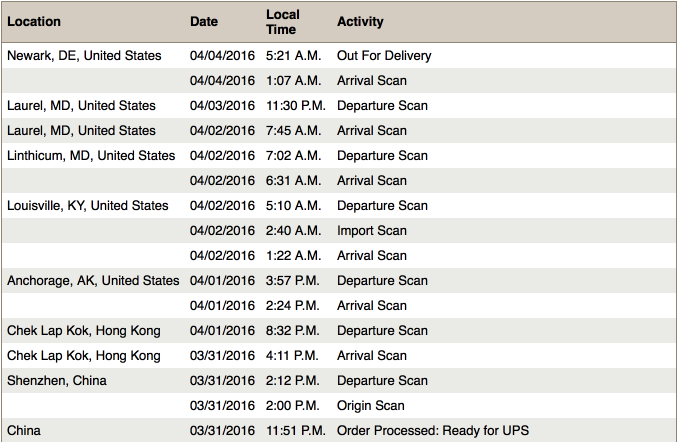The image size is (677, 442).
Task: Click the 7:45 A.M. Laurel arrival time
Action: coord(294,131)
